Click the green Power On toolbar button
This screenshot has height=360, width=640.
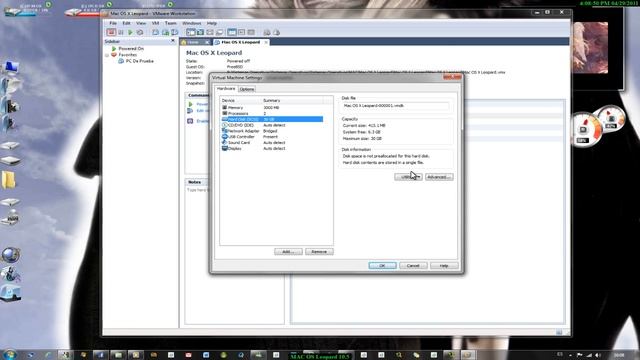[x=130, y=32]
